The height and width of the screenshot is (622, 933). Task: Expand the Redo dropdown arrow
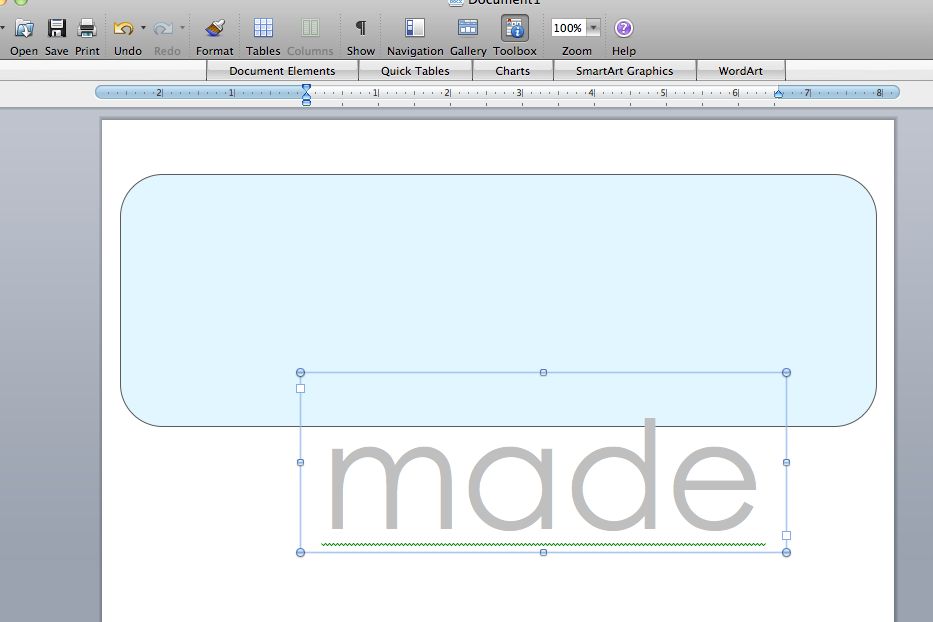[x=183, y=28]
